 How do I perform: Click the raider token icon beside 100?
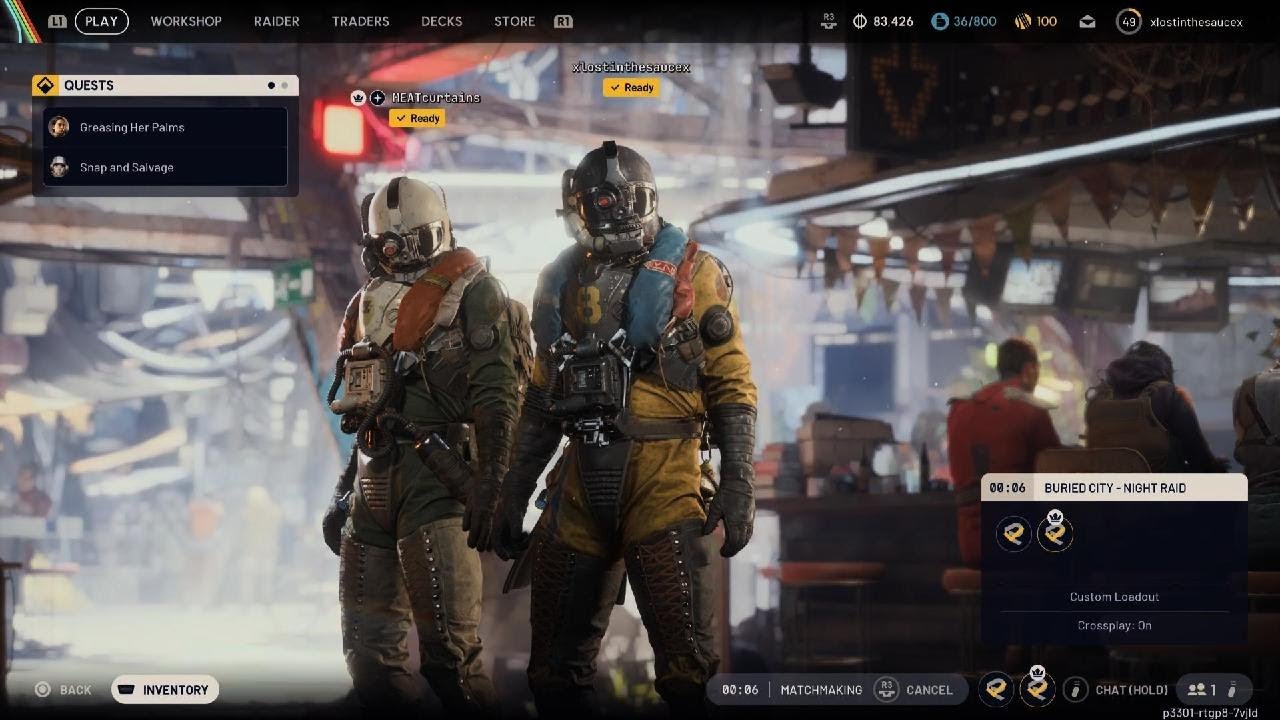pyautogui.click(x=1023, y=21)
